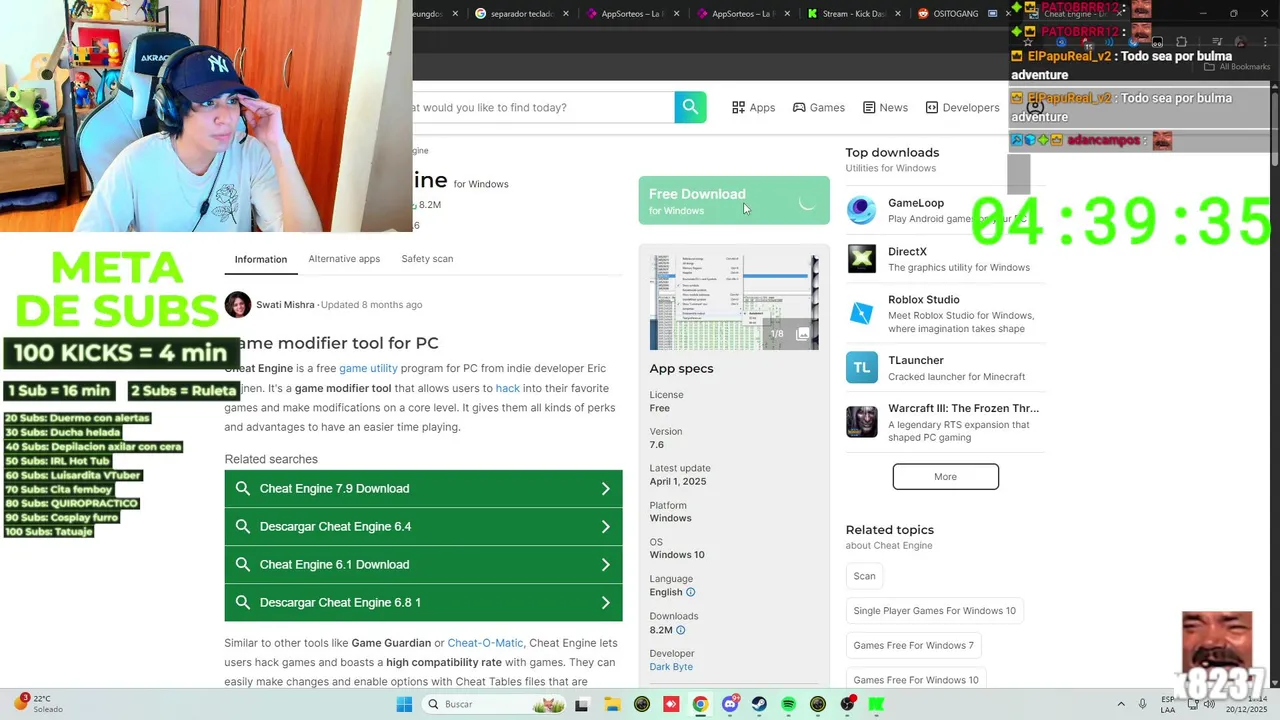Follow the hack hyperlink in description

pyautogui.click(x=508, y=388)
